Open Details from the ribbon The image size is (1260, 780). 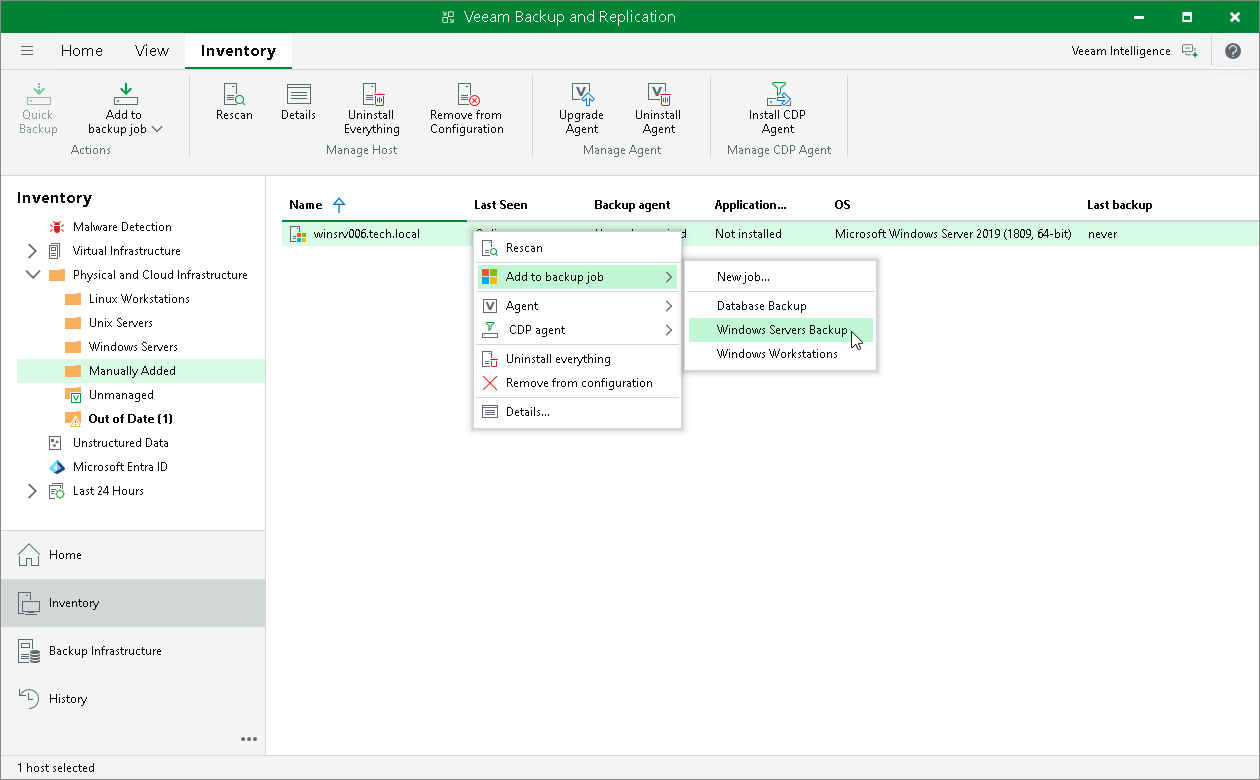pos(298,94)
